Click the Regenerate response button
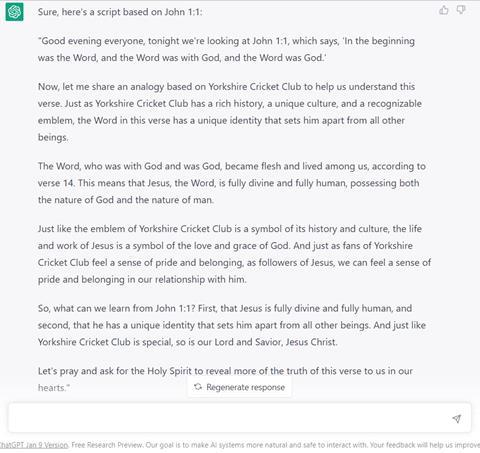The image size is (480, 453). pyautogui.click(x=239, y=387)
